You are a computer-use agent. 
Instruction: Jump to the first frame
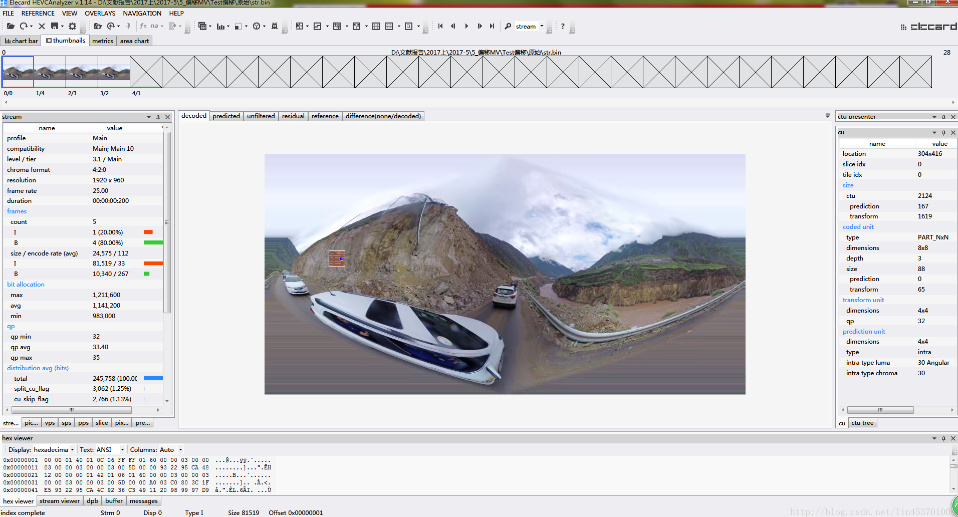click(x=441, y=26)
